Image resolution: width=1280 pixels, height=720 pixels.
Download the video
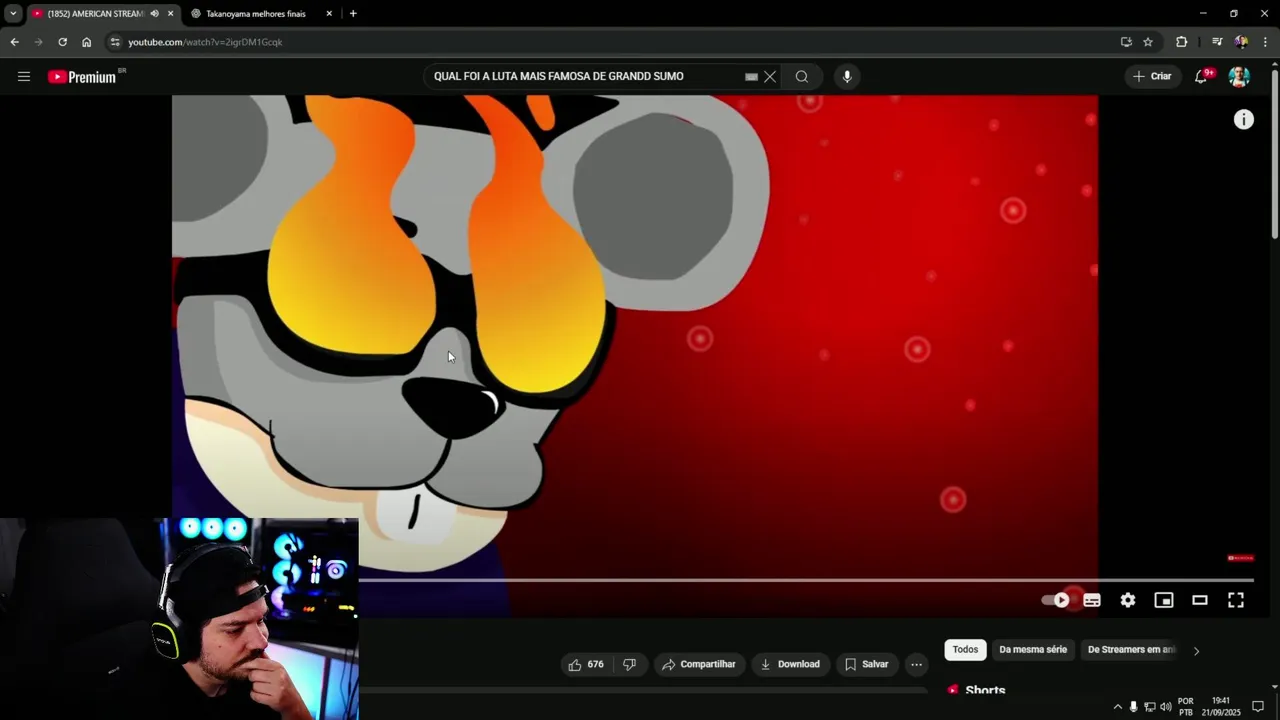click(x=790, y=664)
